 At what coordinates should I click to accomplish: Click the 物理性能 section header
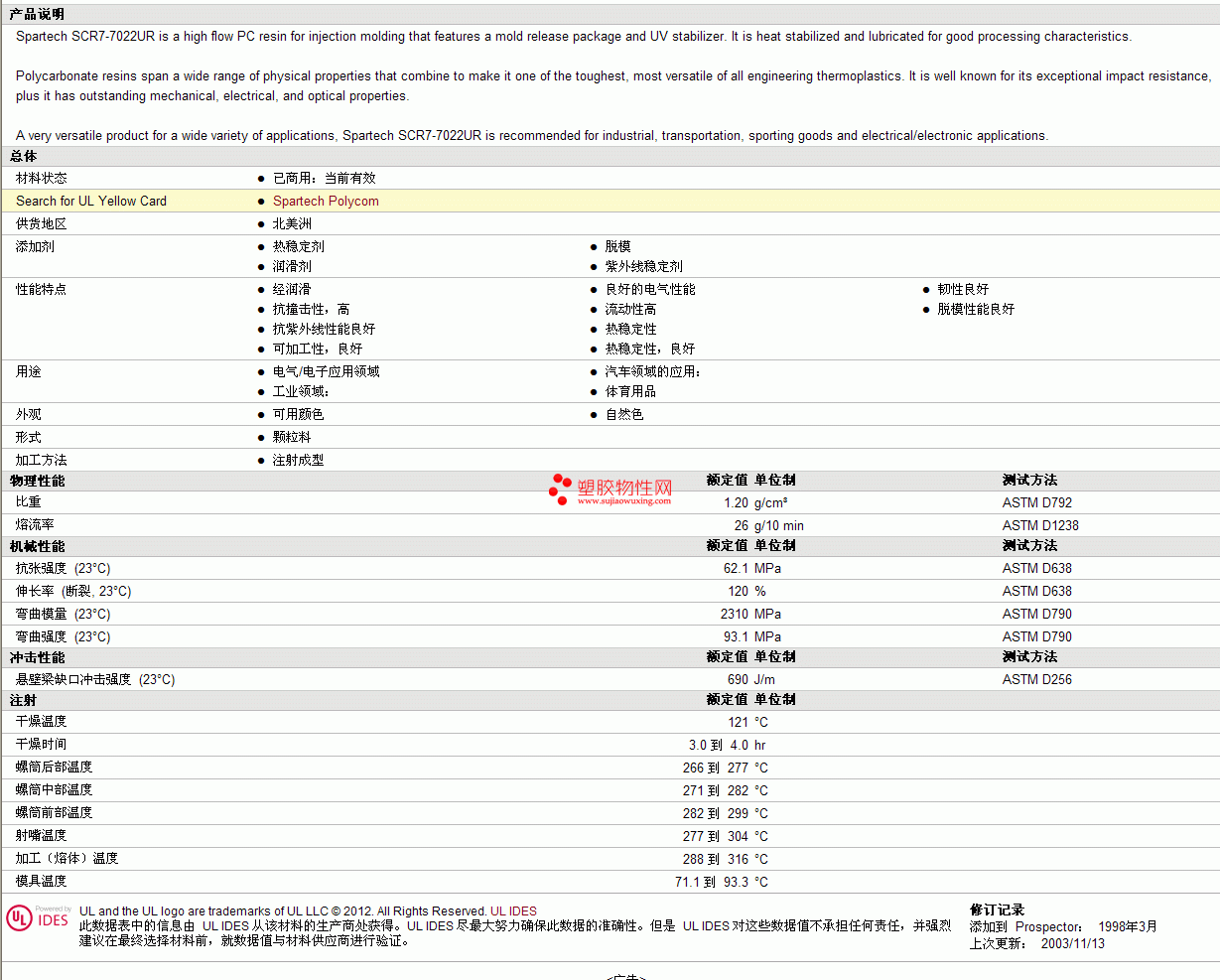click(37, 481)
